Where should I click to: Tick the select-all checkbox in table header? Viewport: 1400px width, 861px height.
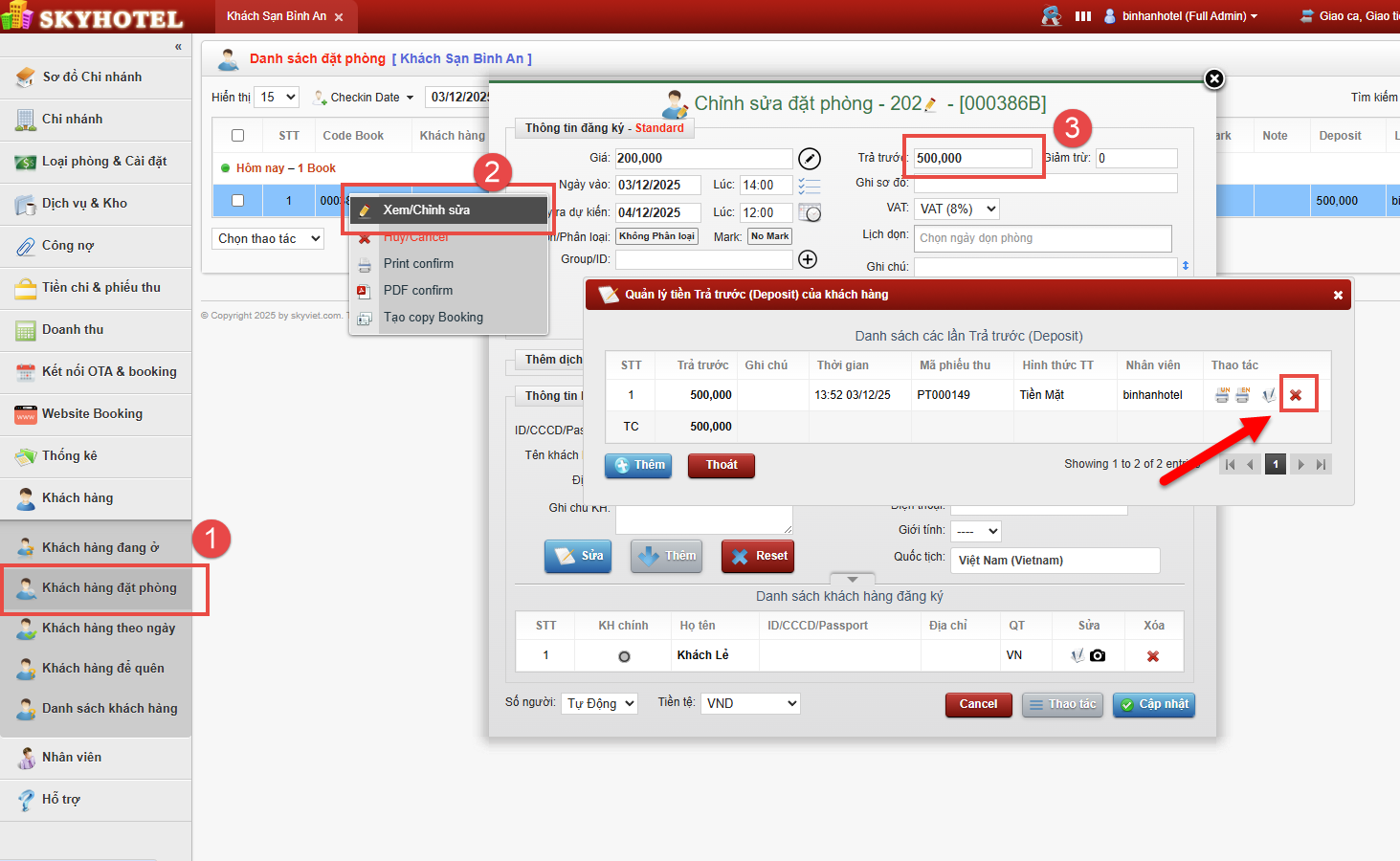(238, 136)
